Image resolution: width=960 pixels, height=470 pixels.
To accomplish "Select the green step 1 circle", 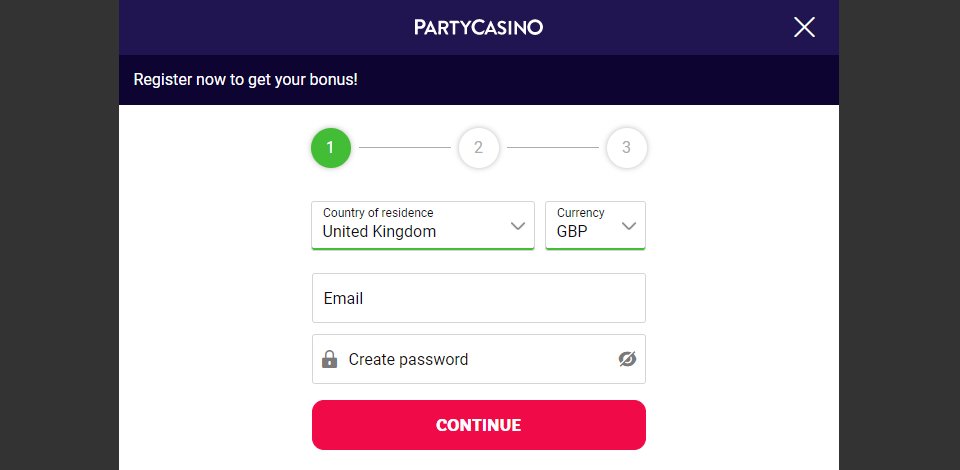I will tap(331, 147).
